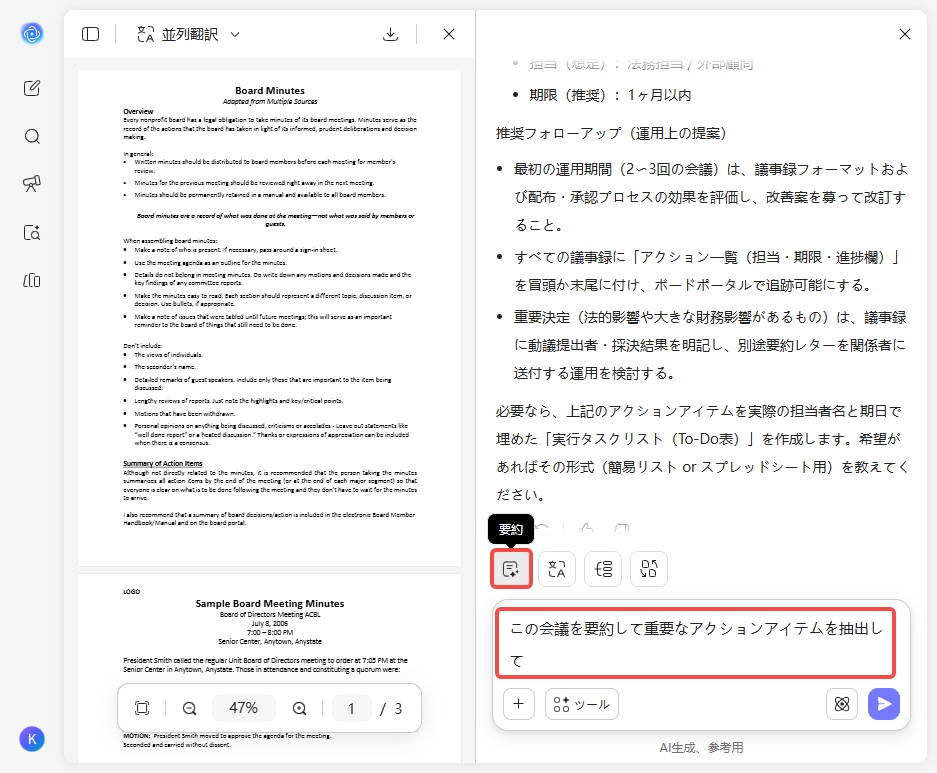Zoom in the PDF with the plus icon

tap(299, 708)
